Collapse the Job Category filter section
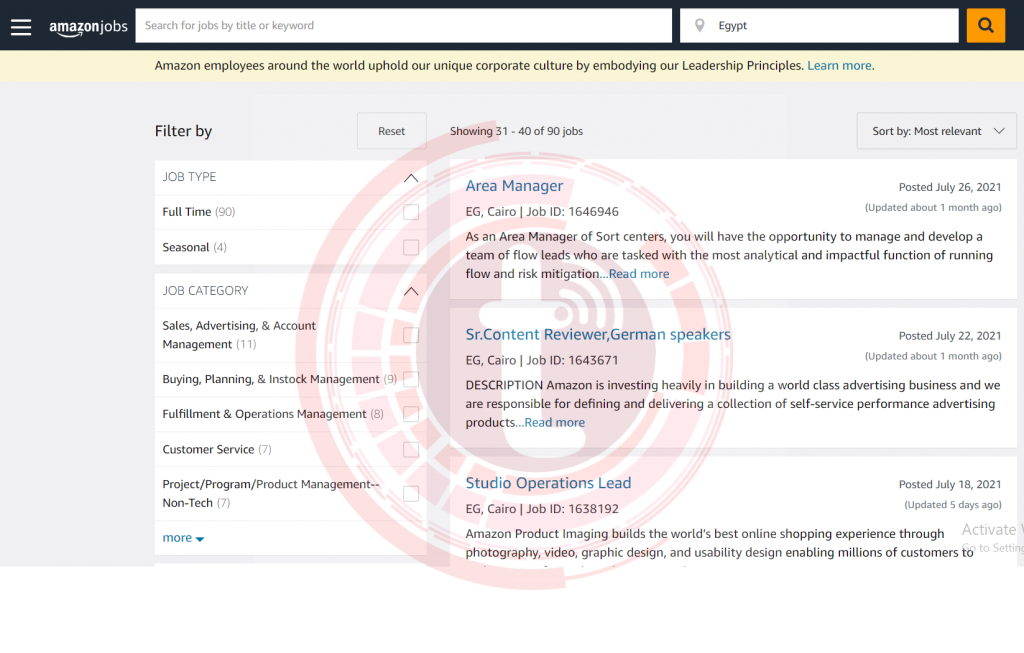The image size is (1024, 653). (411, 291)
